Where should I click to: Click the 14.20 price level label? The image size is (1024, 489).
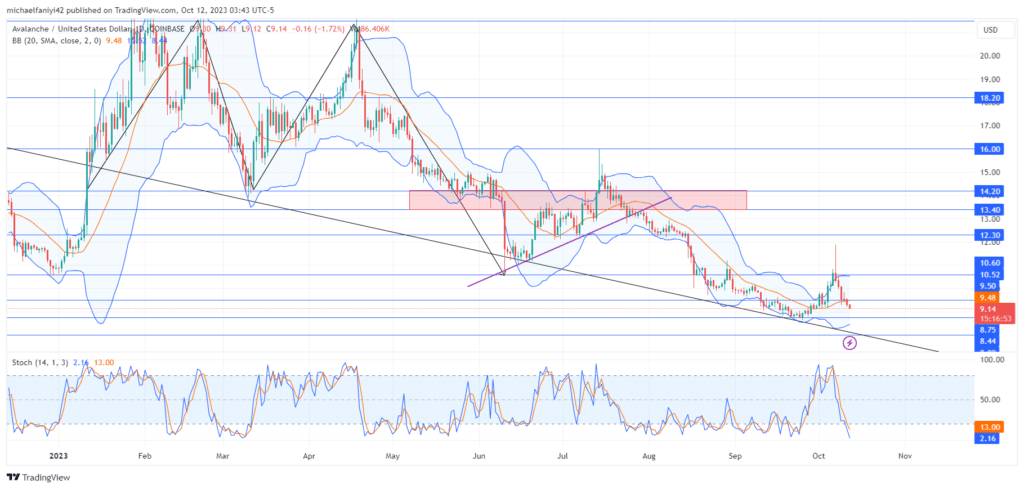click(991, 191)
